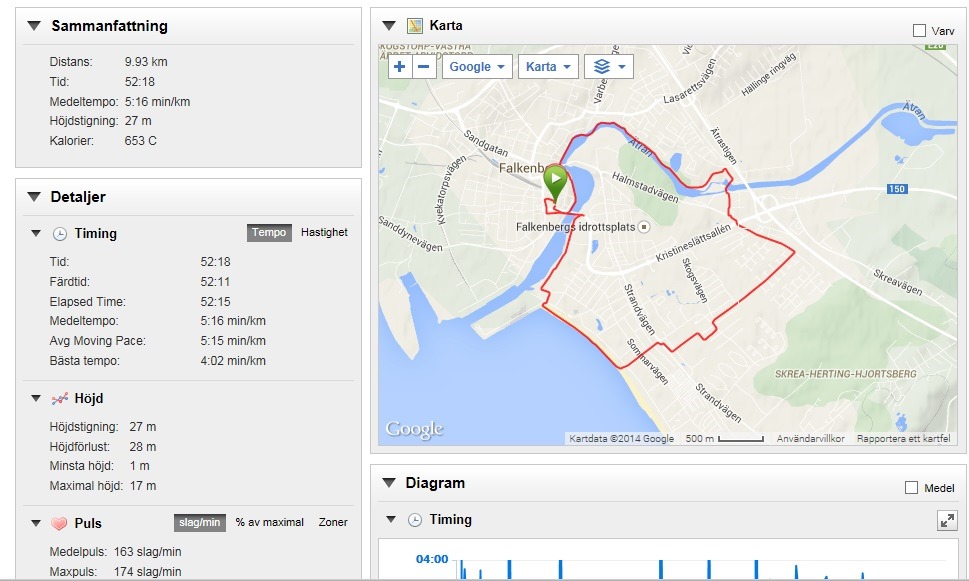Open the Användarvillkor link on map

tap(811, 439)
